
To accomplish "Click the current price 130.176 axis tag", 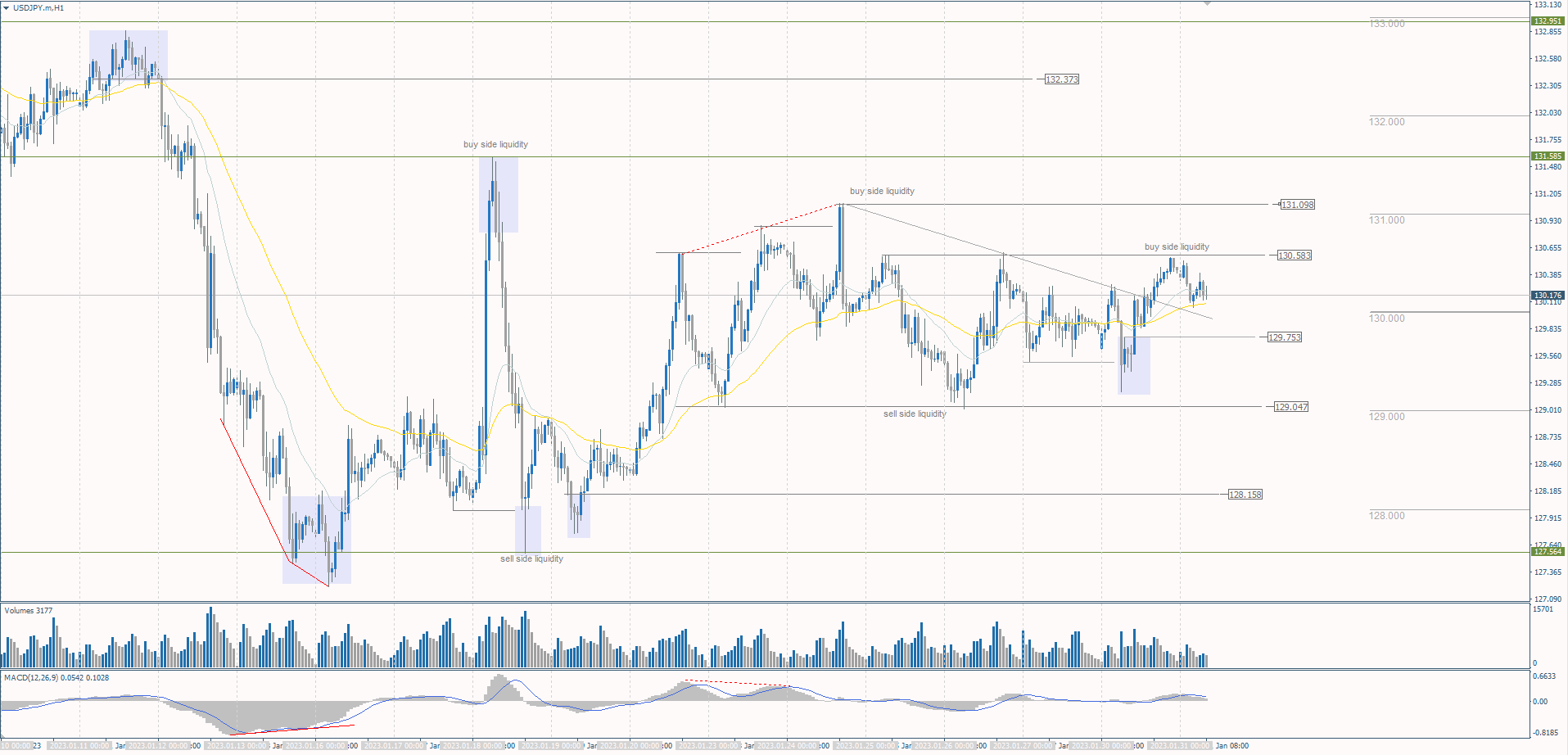I will pos(1548,295).
